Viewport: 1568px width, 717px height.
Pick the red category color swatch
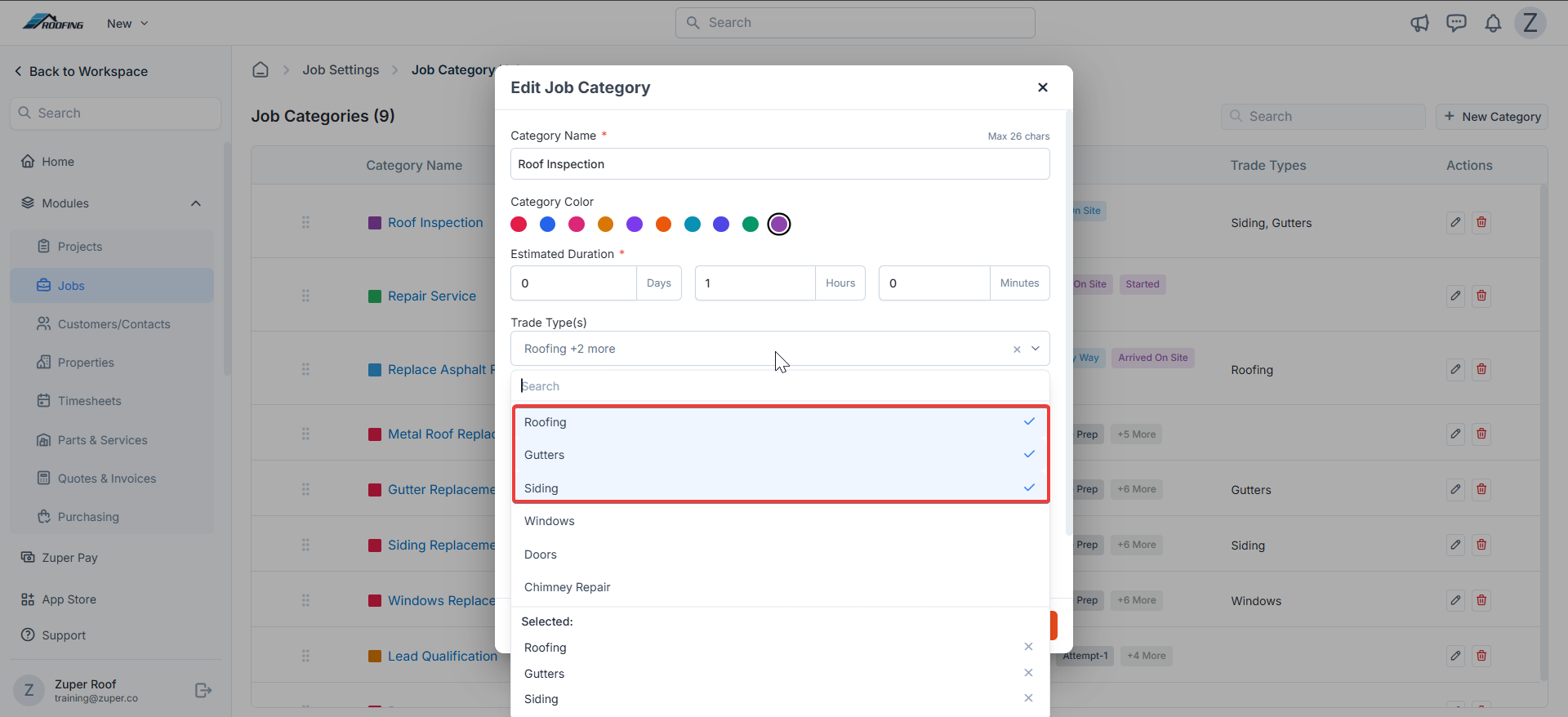coord(519,224)
